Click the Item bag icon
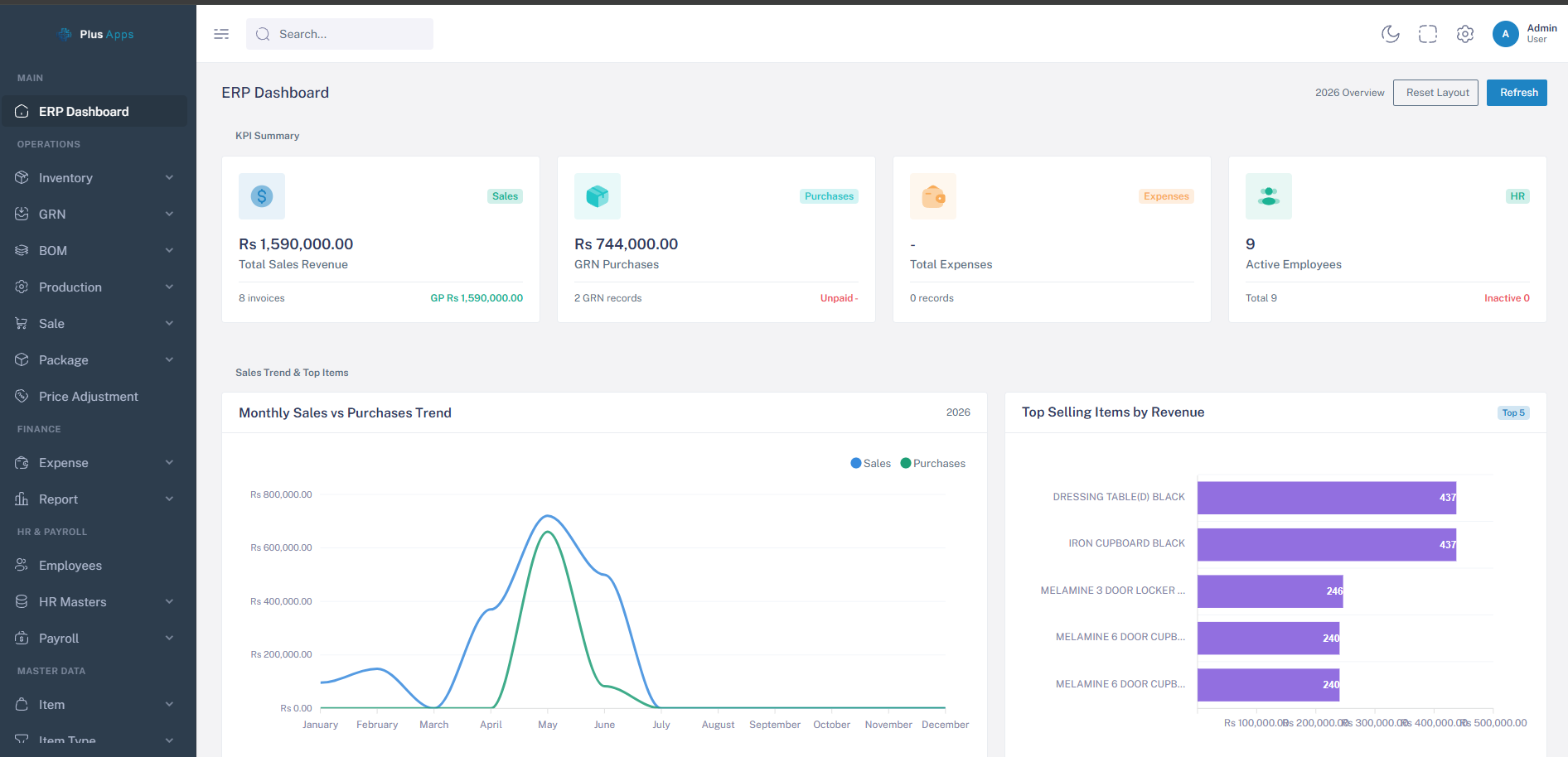Viewport: 1568px width, 757px height. (x=22, y=704)
